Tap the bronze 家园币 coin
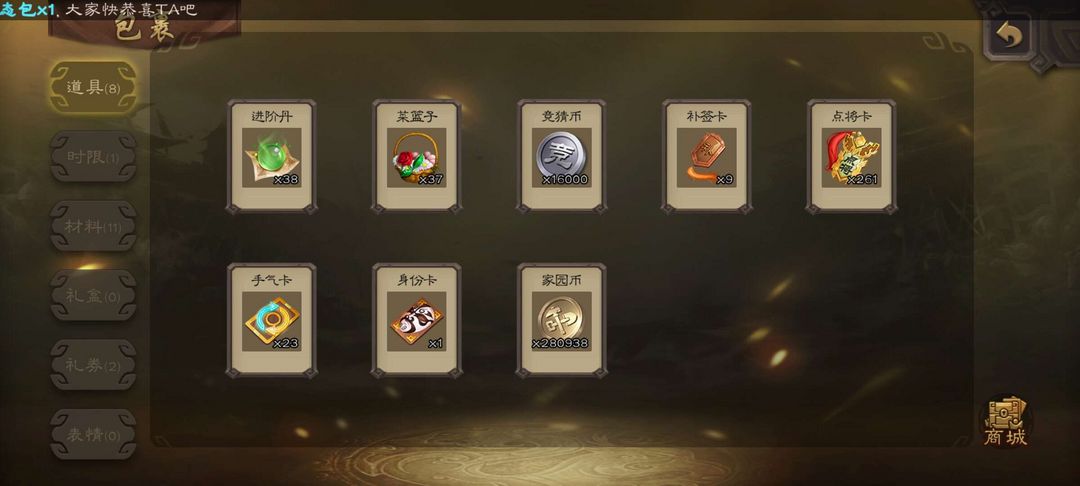1080x486 pixels. pyautogui.click(x=561, y=321)
